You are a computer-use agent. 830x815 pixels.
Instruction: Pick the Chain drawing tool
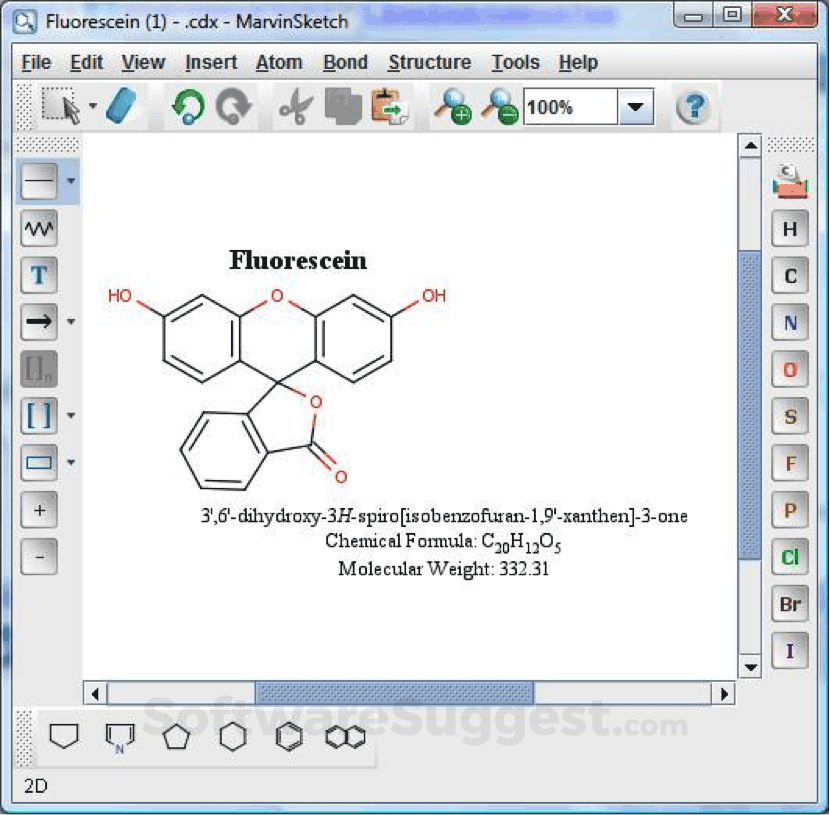38,228
